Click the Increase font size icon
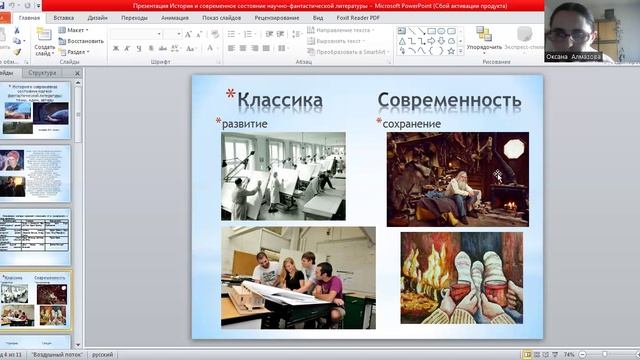 coord(188,34)
